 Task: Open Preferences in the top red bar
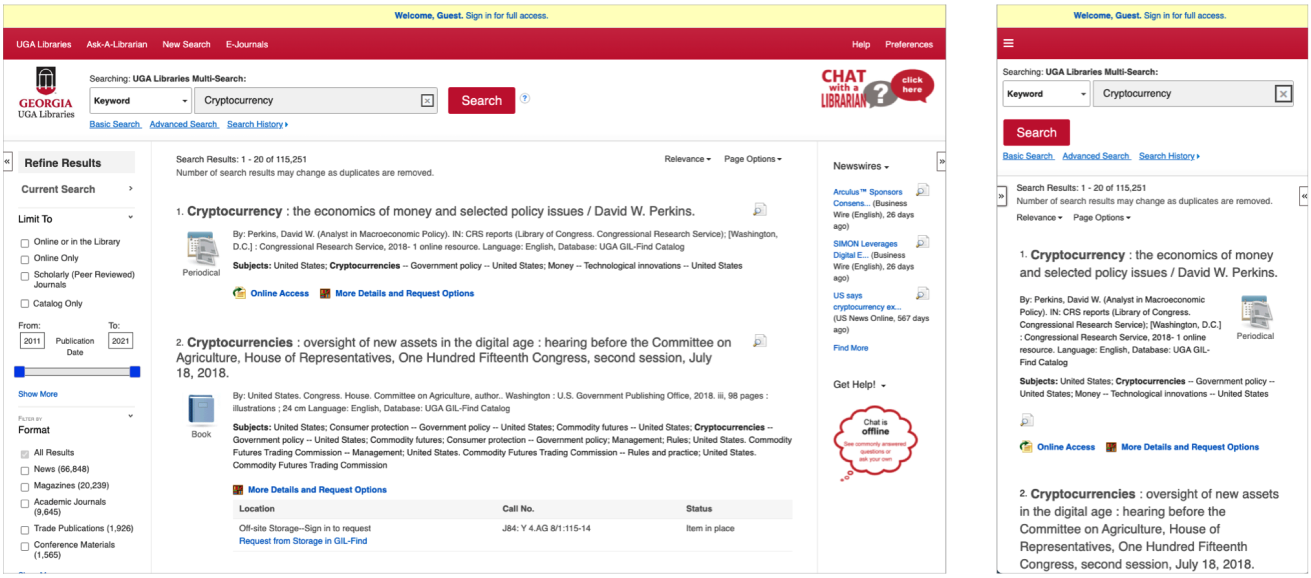pyautogui.click(x=908, y=45)
